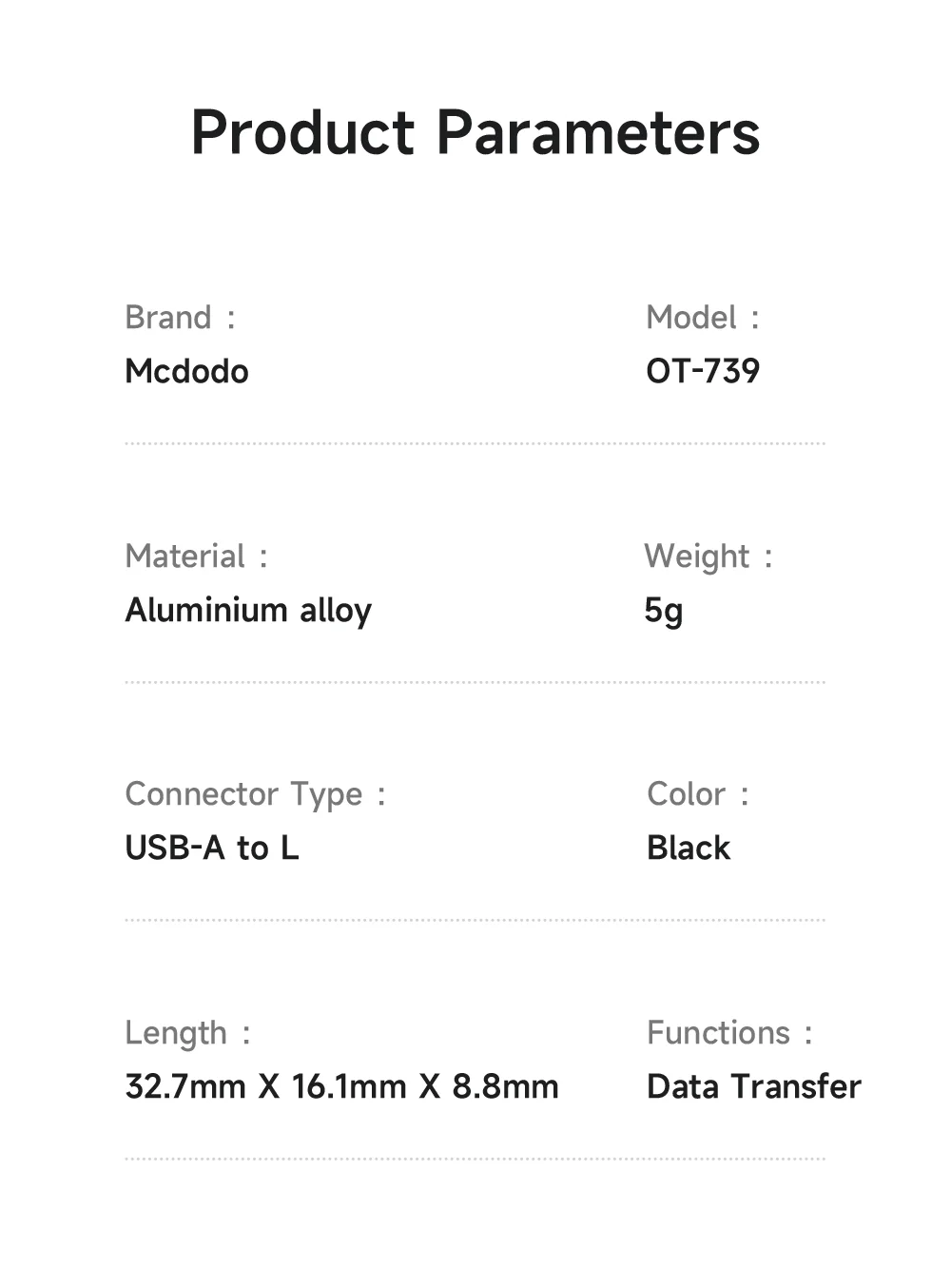The image size is (951, 1288).
Task: Click the 32.7mm X 16.1mm X 8.8mm dimensions
Action: click(341, 1086)
